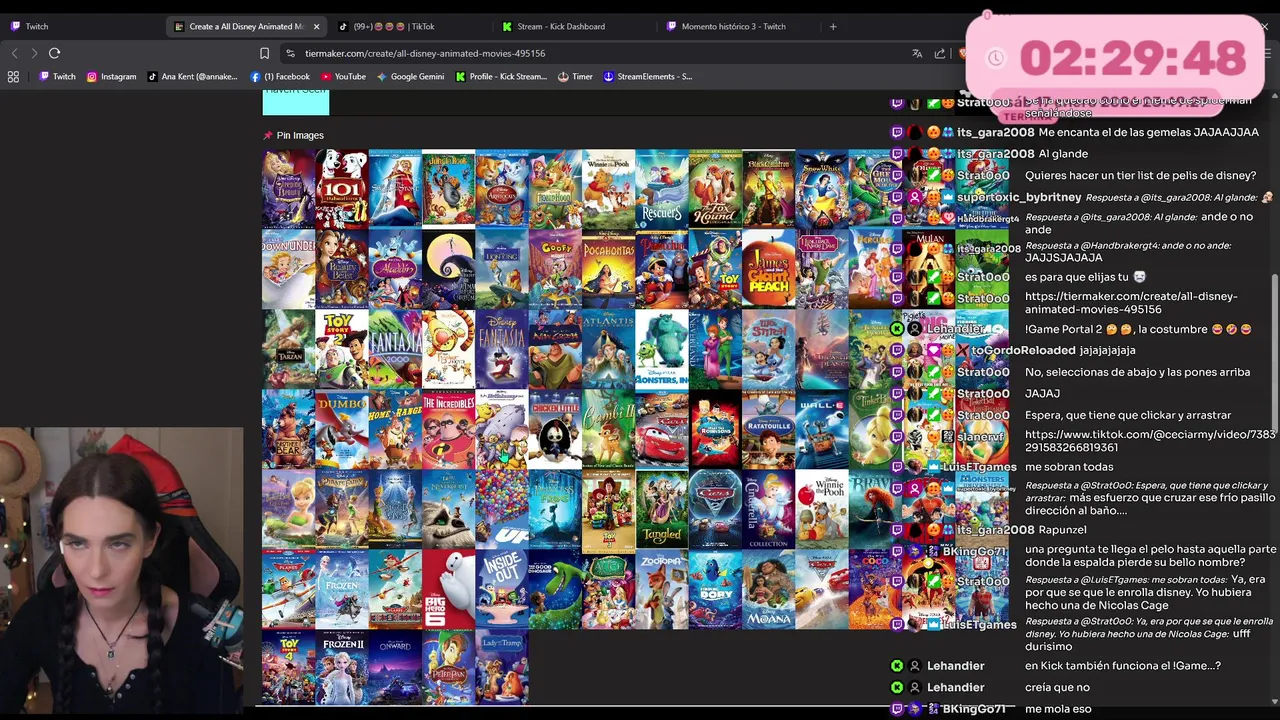Select the Up balloons poster
This screenshot has width=1280, height=720.
click(x=502, y=509)
